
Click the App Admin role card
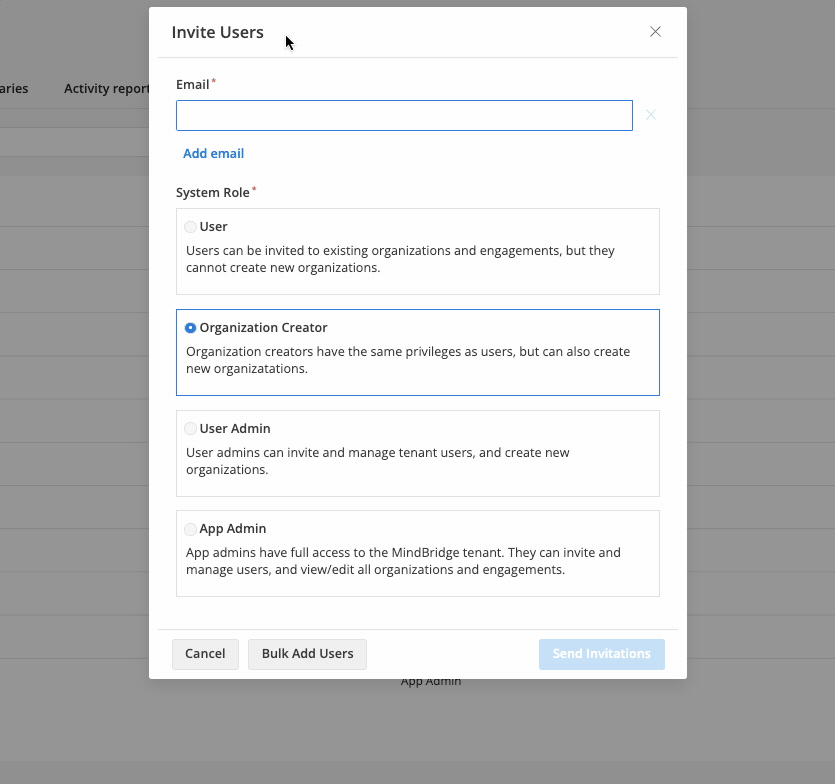click(417, 553)
